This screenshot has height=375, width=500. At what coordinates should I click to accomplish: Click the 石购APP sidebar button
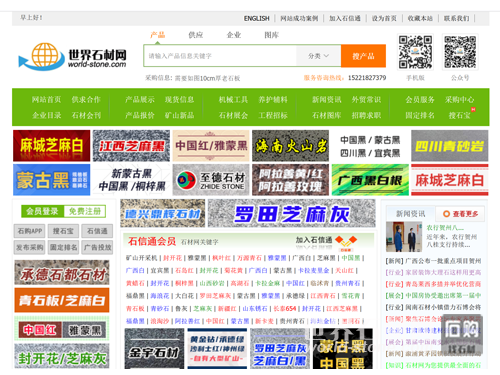tap(30, 231)
